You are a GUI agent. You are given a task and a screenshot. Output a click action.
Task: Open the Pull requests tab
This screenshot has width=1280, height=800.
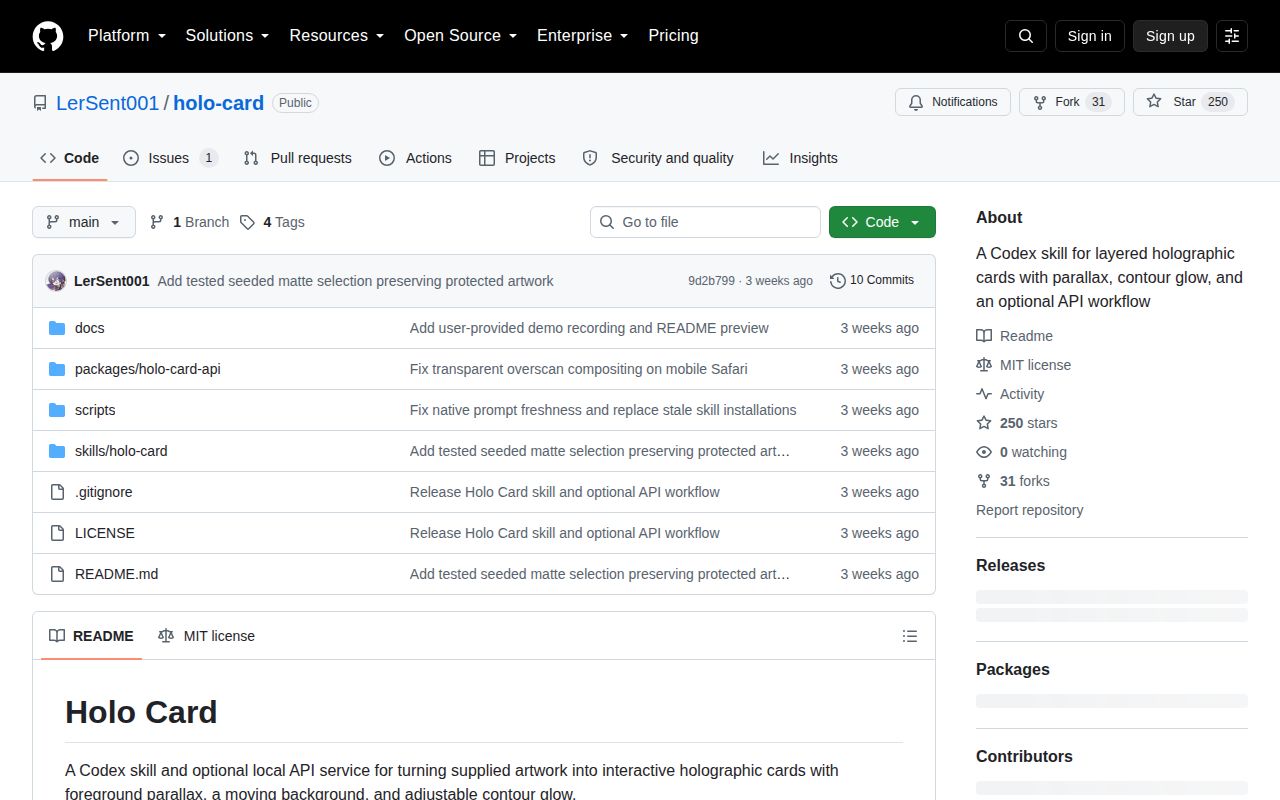click(298, 158)
